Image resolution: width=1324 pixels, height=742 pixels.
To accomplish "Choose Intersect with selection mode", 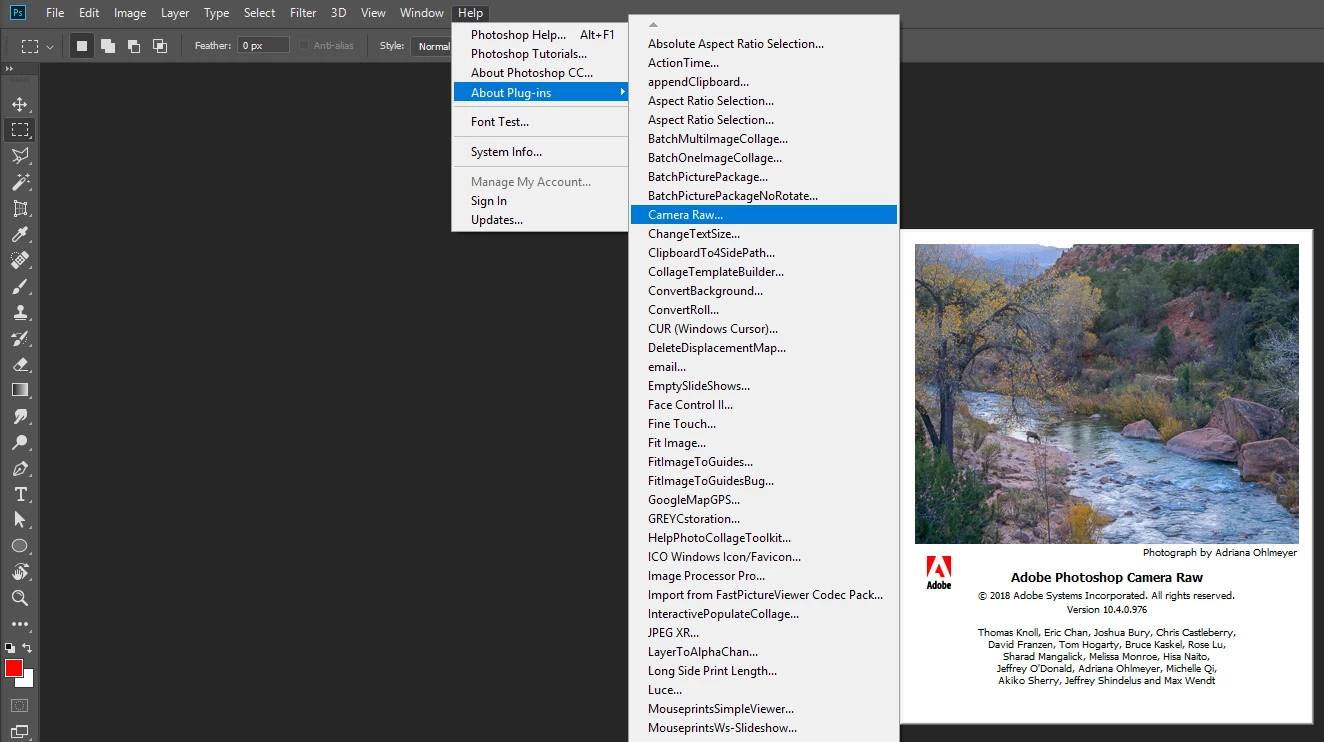I will (x=160, y=46).
